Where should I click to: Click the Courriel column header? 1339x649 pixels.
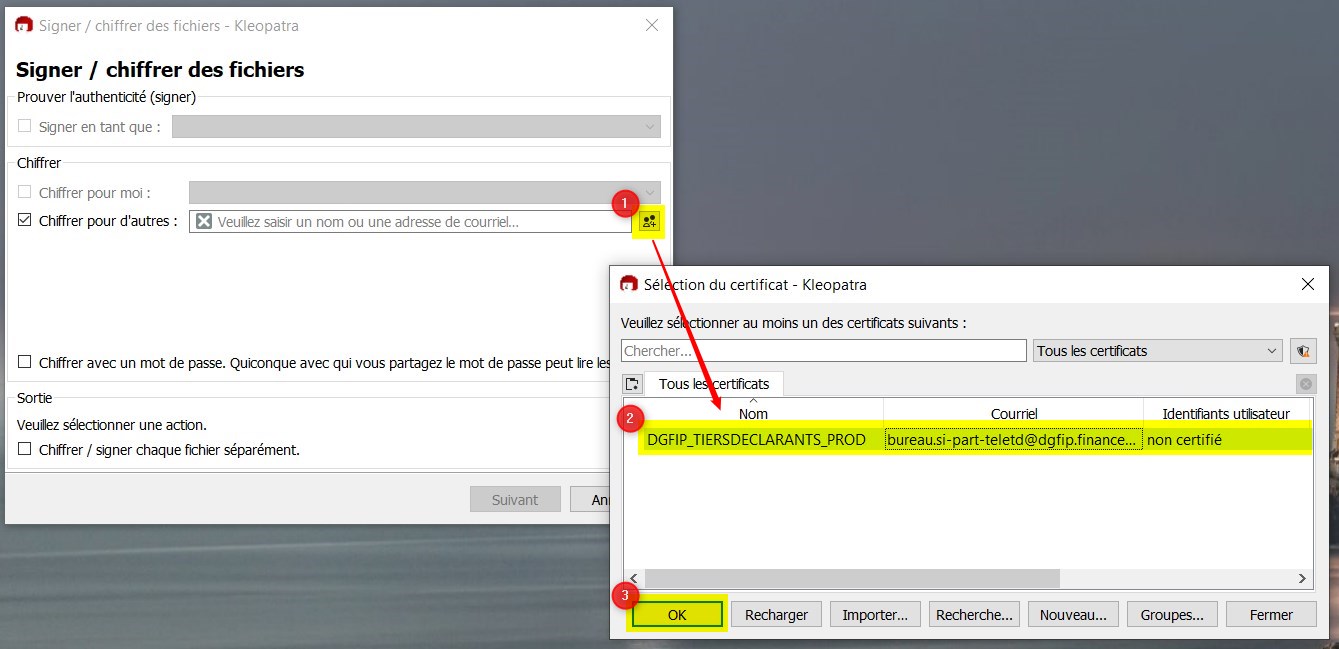pos(1013,413)
